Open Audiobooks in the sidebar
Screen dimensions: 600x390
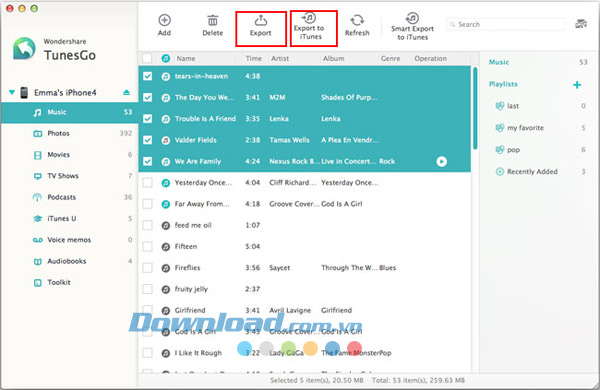point(70,261)
